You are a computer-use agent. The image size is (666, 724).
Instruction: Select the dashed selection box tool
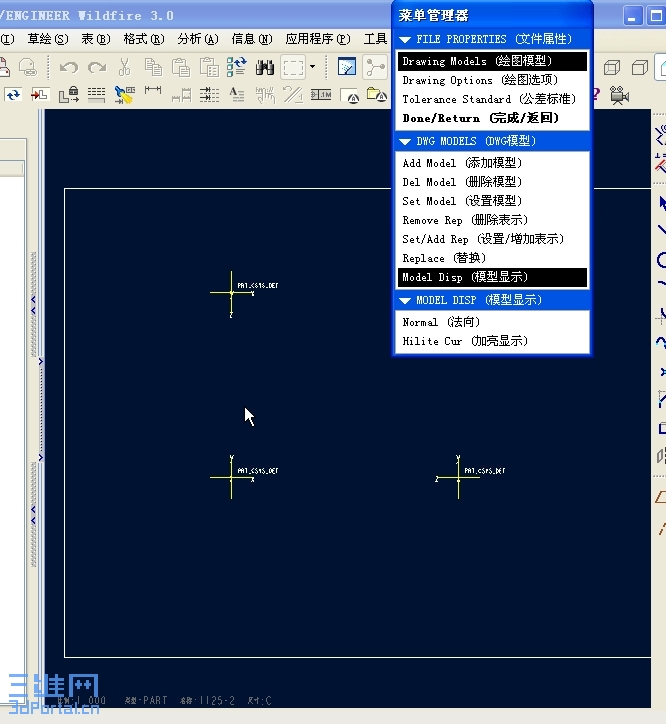[x=293, y=67]
